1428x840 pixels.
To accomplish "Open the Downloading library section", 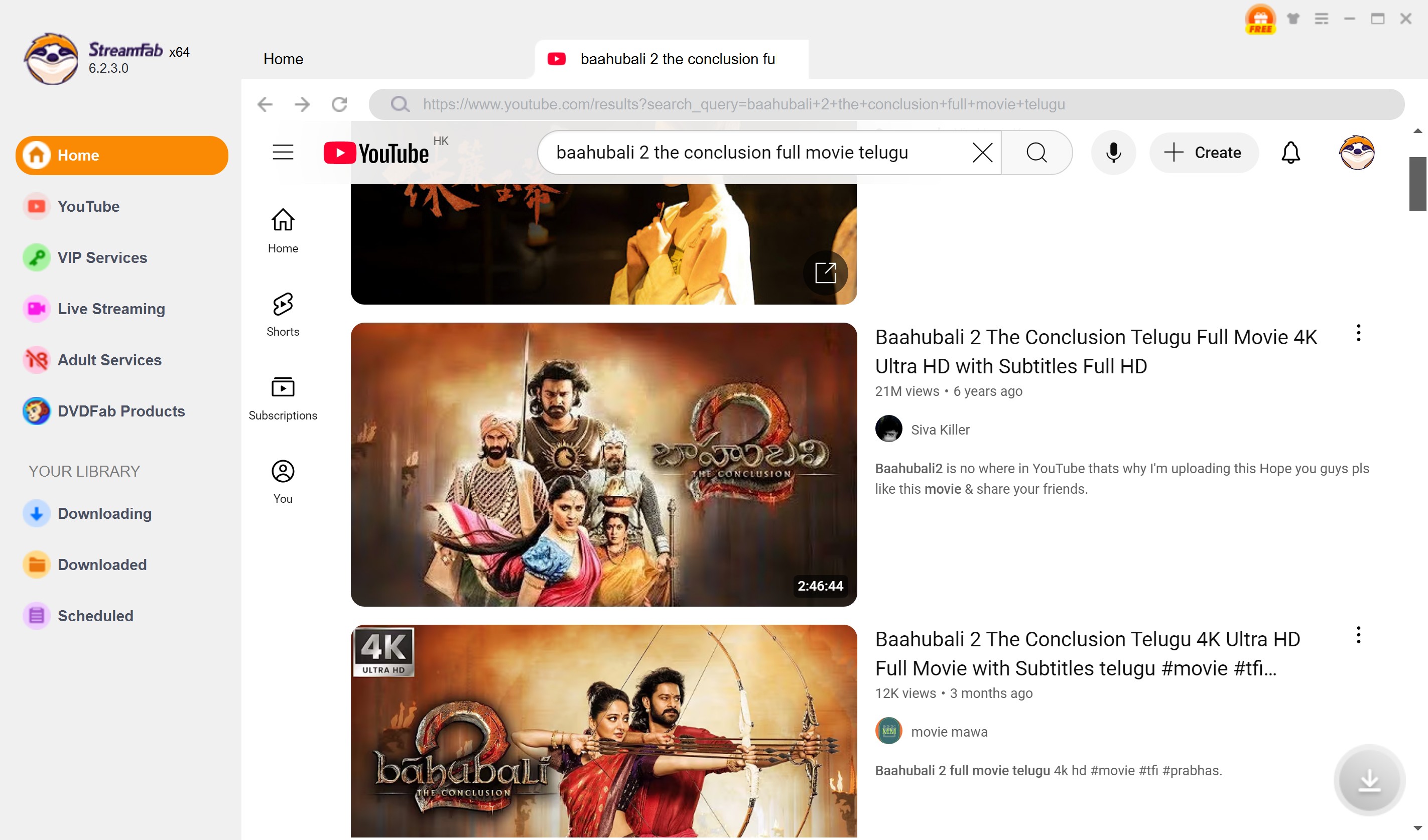I will point(122,513).
